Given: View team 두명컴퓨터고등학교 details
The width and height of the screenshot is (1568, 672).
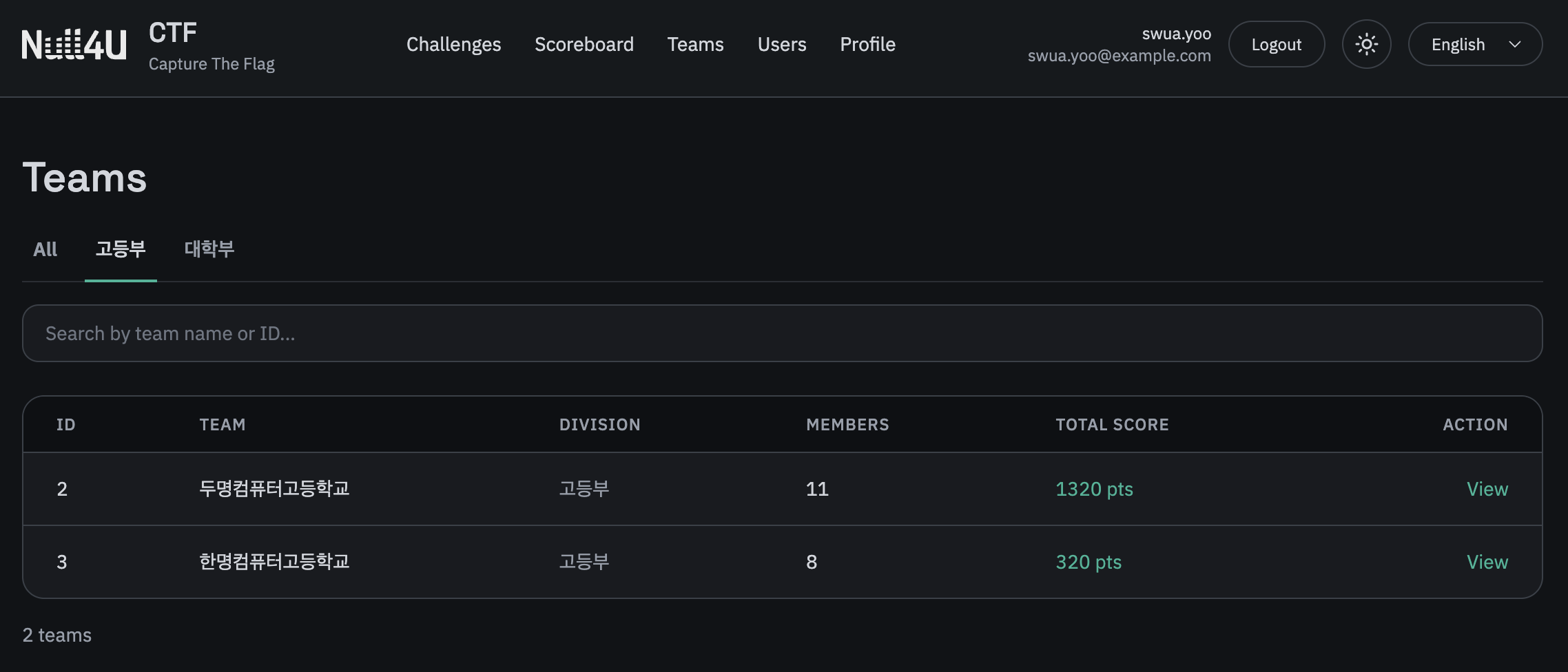Looking at the screenshot, I should (1487, 489).
